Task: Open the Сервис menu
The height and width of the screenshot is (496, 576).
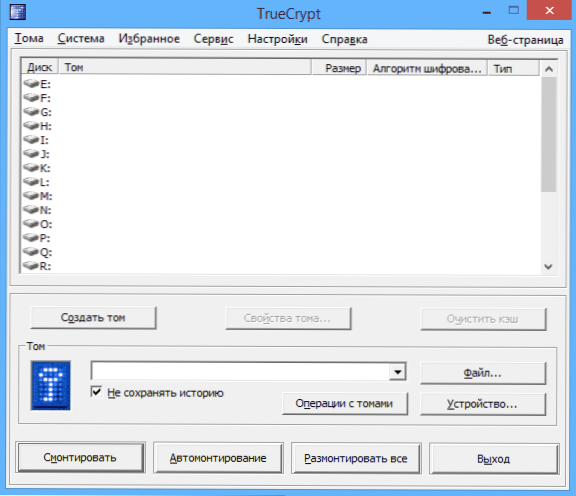Action: 213,39
